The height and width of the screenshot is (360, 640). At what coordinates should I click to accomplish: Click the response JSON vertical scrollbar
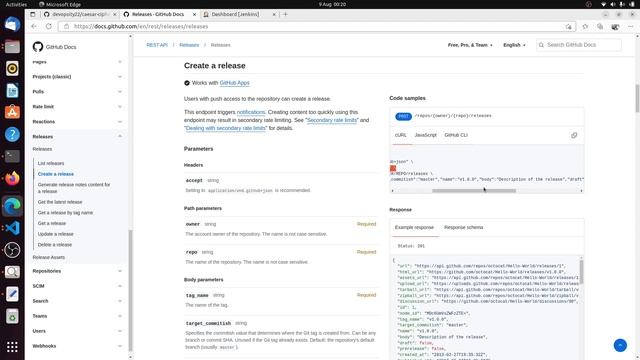pyautogui.click(x=581, y=271)
